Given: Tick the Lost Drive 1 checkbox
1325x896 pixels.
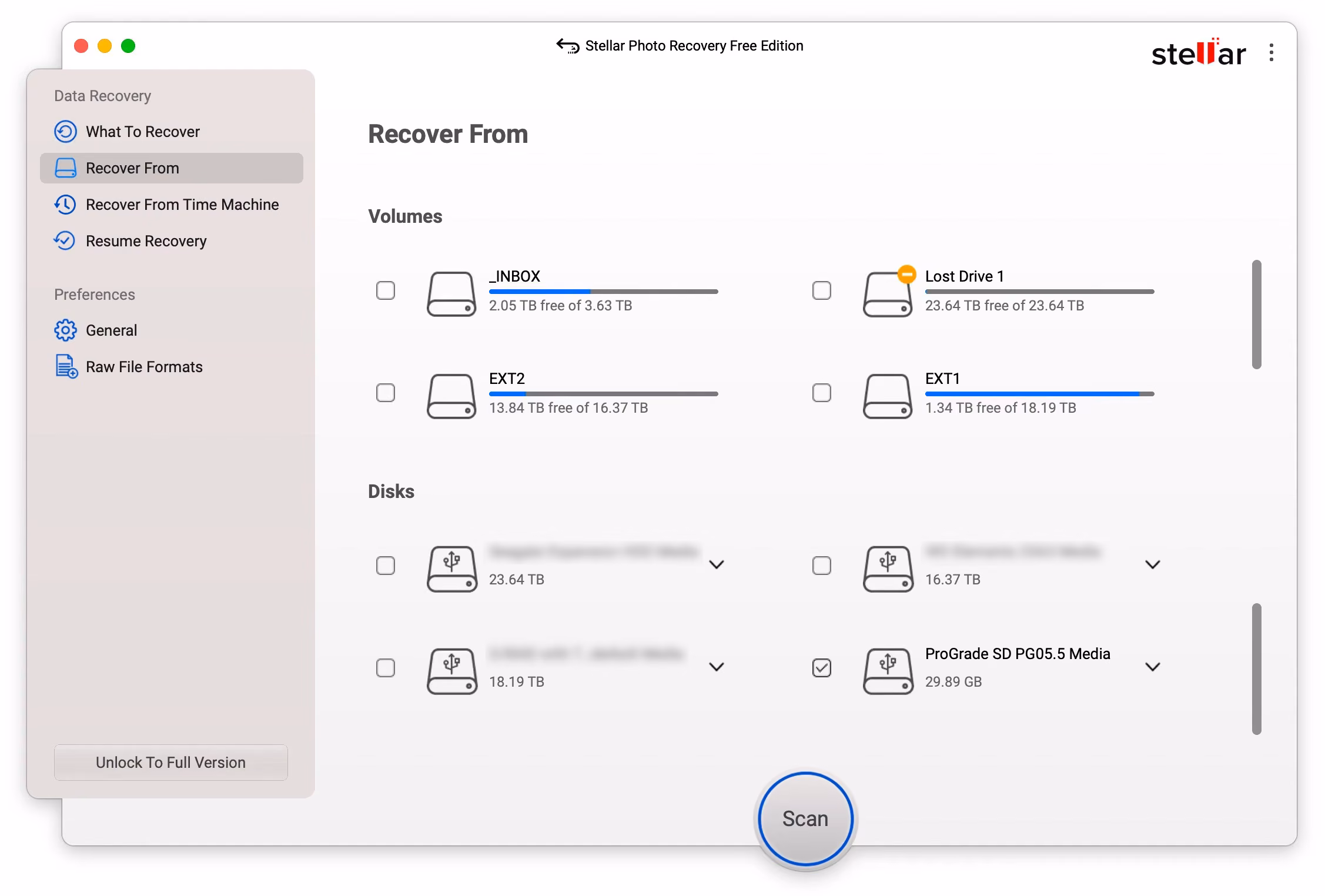Looking at the screenshot, I should [x=822, y=290].
